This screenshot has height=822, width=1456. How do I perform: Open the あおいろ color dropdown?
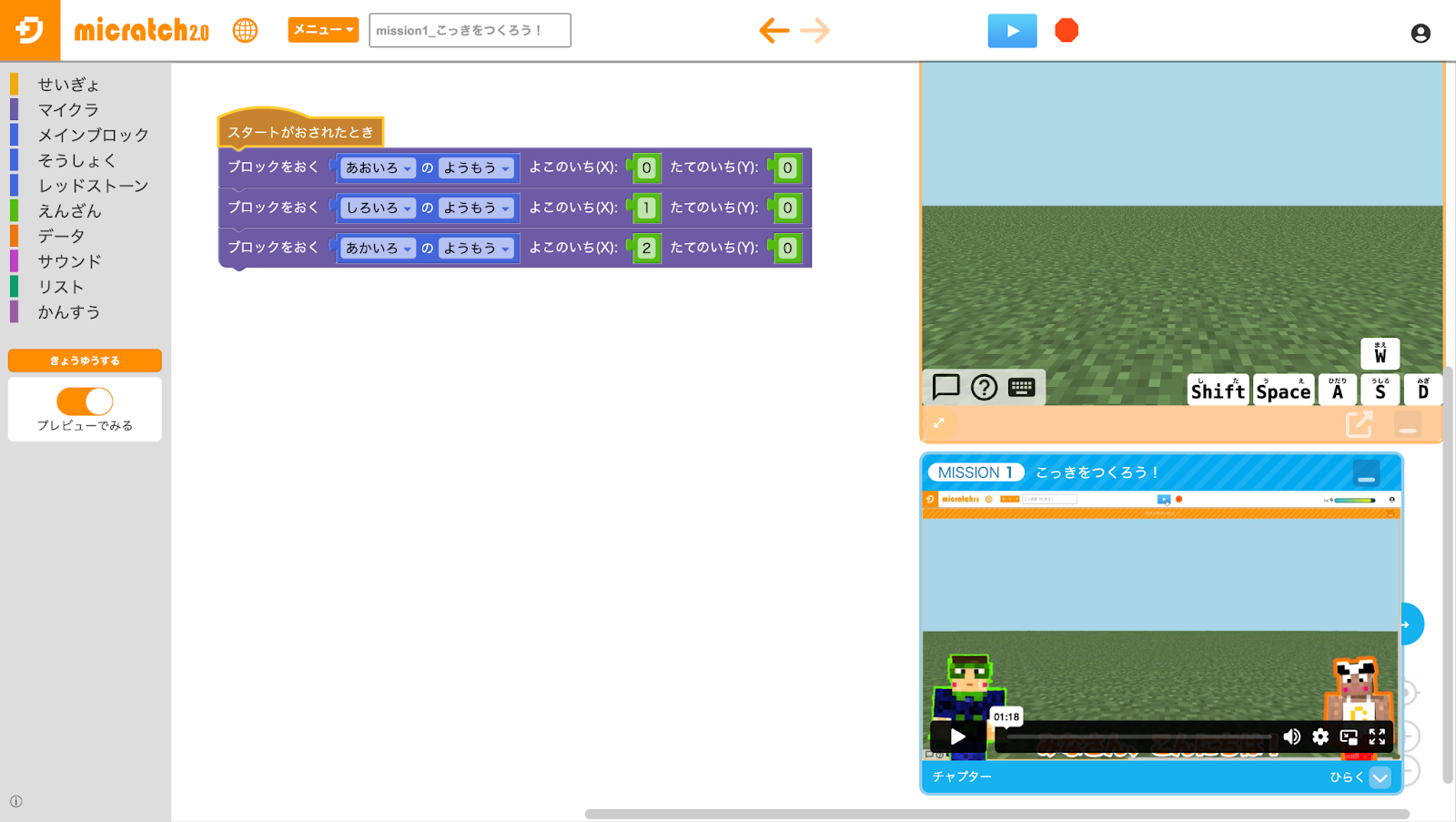click(379, 168)
